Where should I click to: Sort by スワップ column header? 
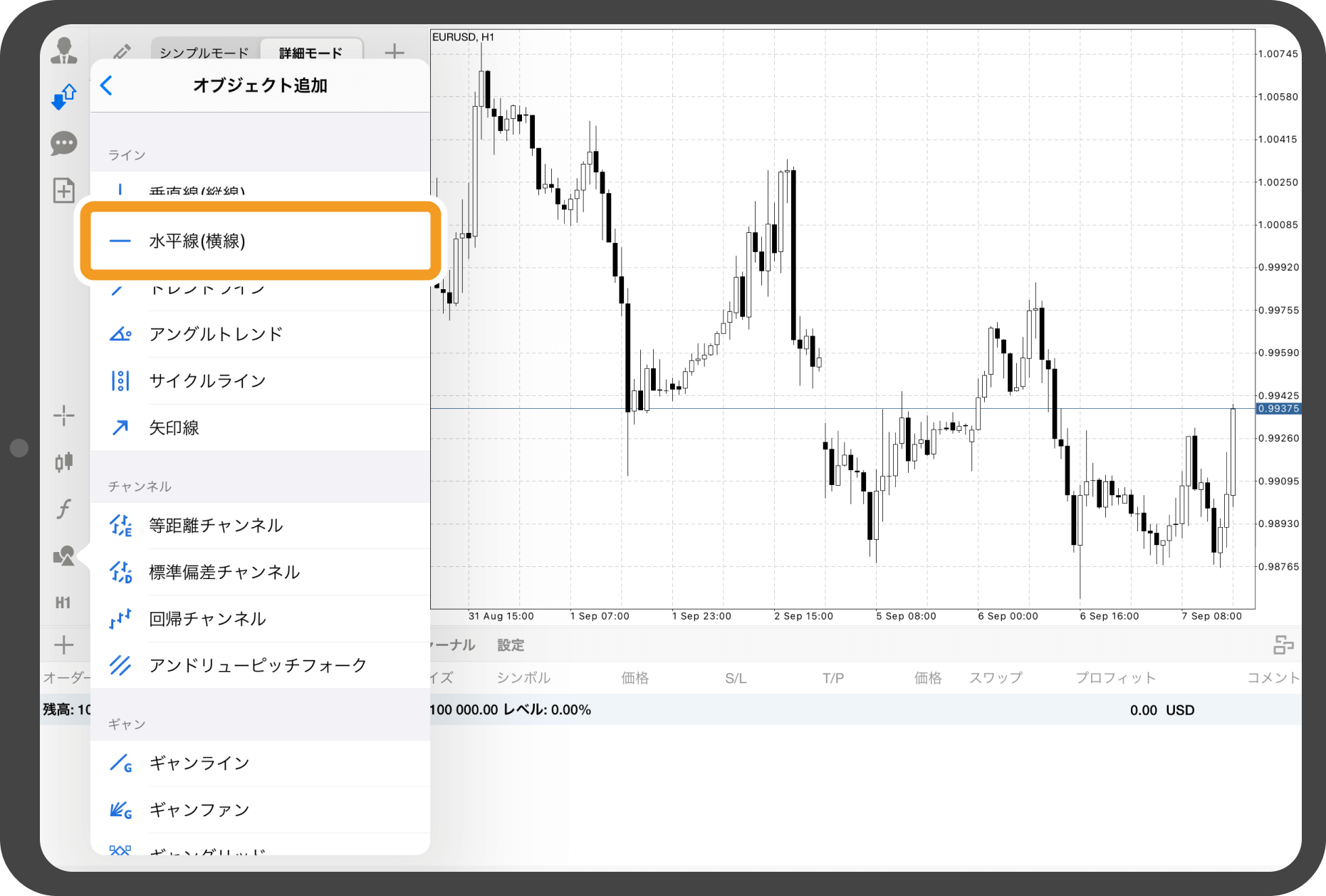click(996, 678)
